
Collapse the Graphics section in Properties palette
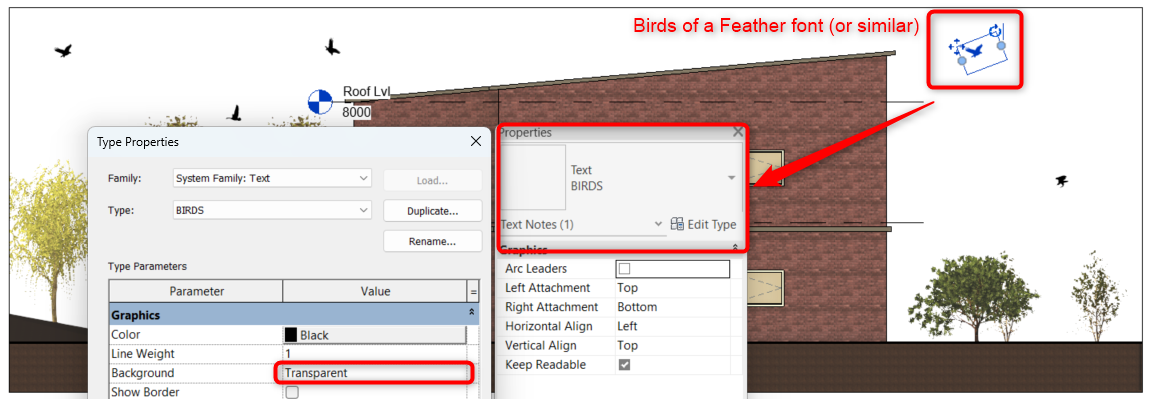pos(736,249)
